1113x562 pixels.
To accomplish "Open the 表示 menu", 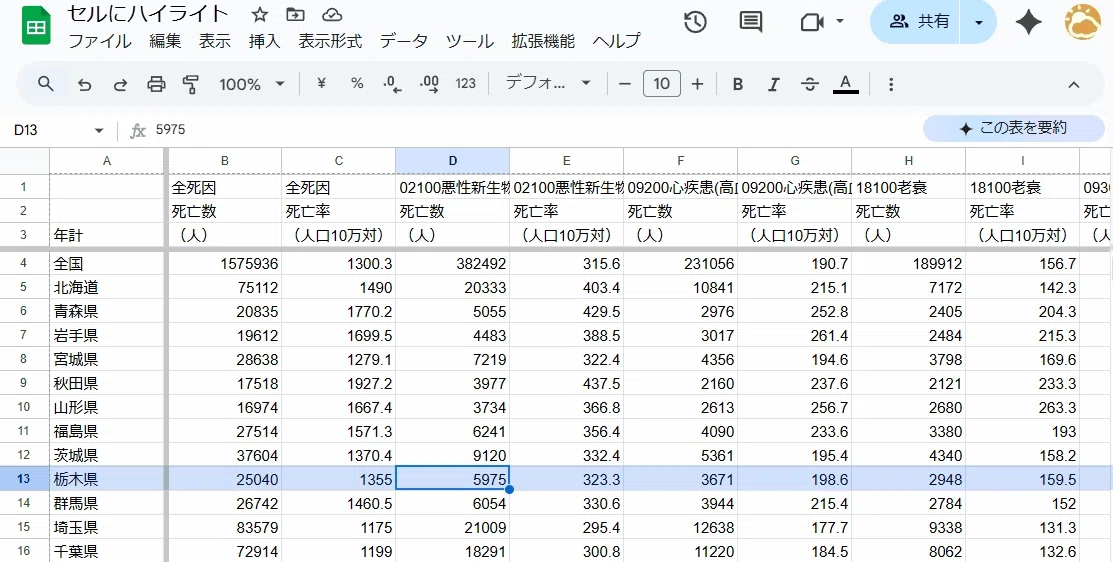I will click(x=214, y=41).
